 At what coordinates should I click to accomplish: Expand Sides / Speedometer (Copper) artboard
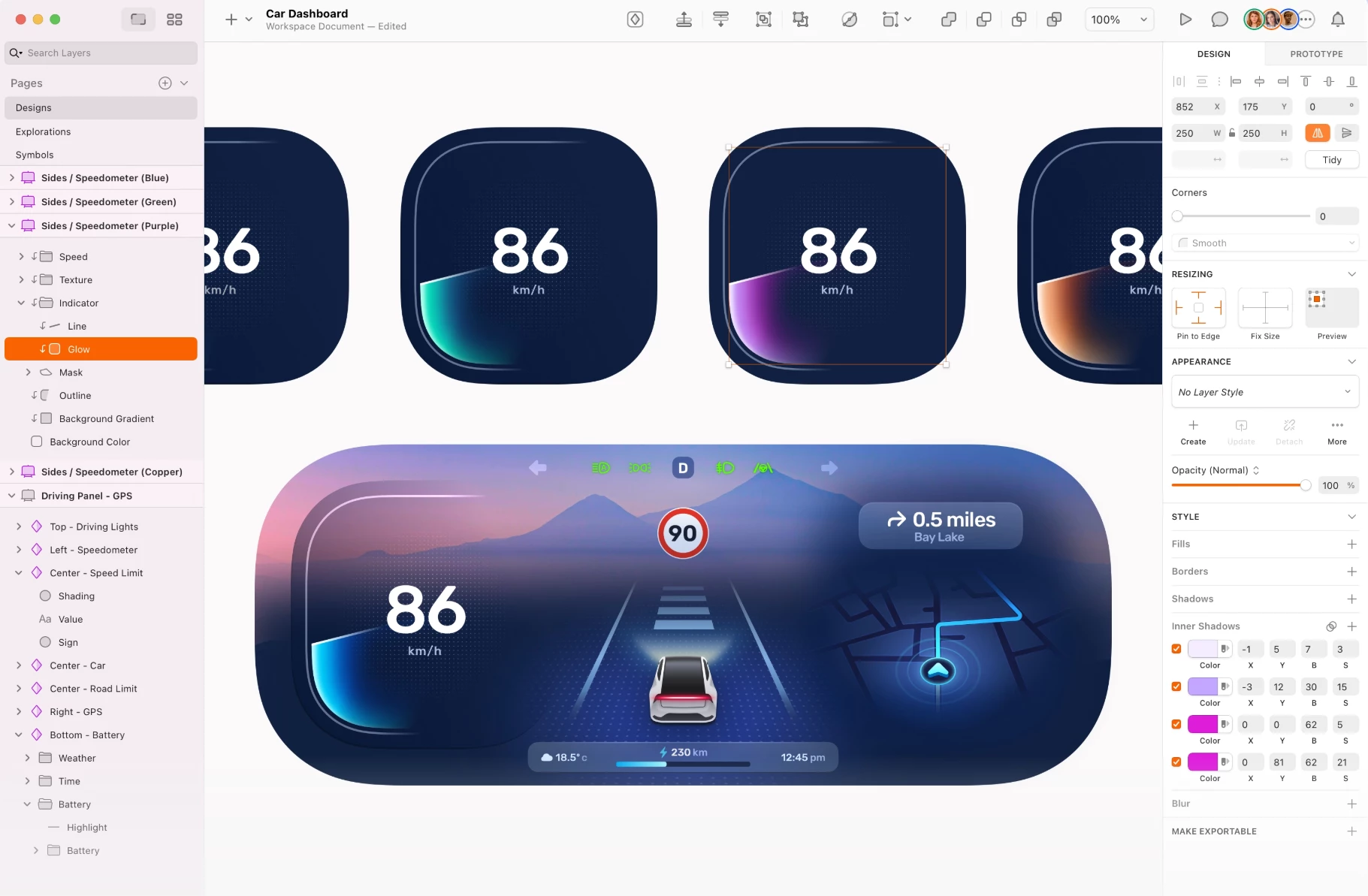tap(11, 472)
